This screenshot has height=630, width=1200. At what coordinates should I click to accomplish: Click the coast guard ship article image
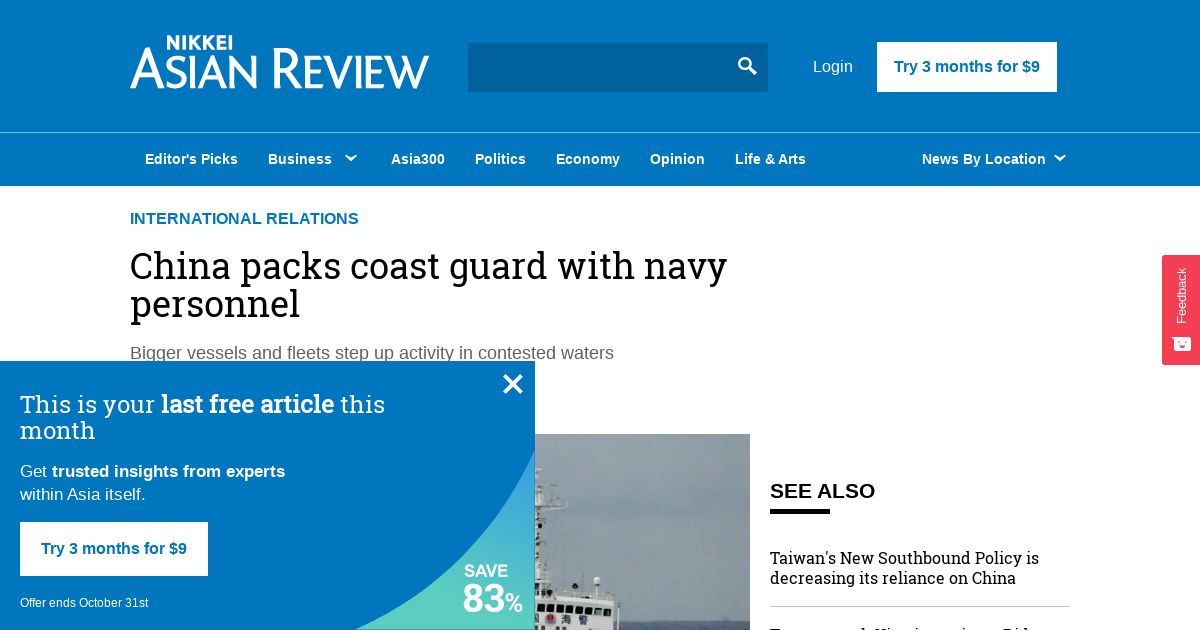pyautogui.click(x=642, y=532)
